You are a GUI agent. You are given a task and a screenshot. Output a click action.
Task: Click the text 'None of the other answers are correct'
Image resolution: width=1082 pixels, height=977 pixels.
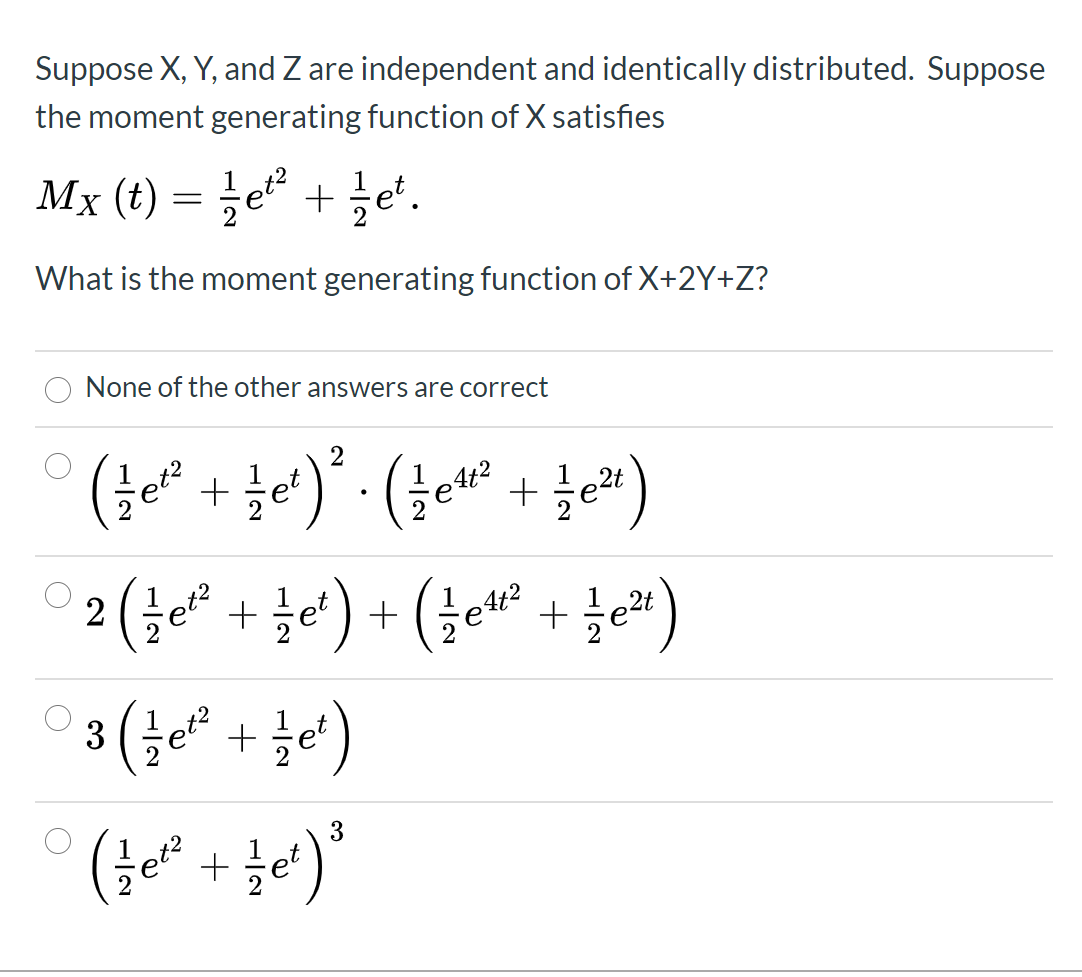317,388
